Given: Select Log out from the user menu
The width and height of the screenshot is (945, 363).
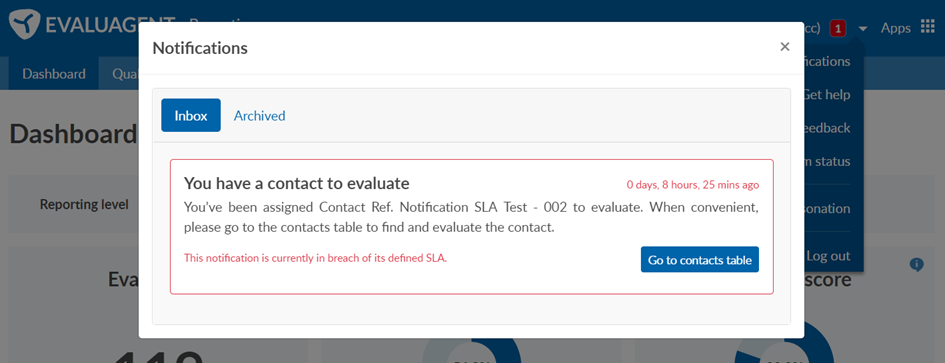Looking at the screenshot, I should (827, 256).
